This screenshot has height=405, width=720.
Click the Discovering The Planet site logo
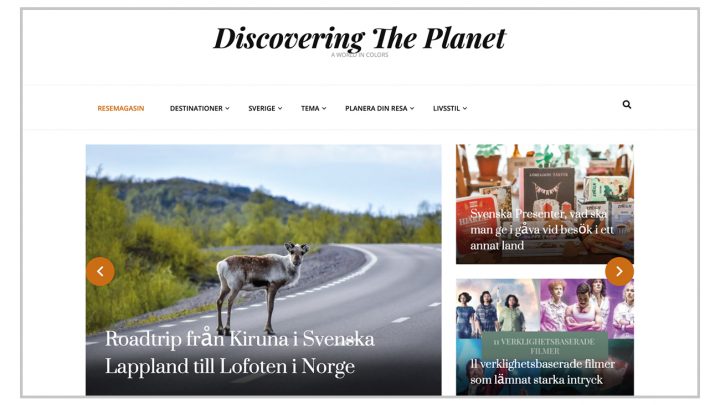[360, 38]
